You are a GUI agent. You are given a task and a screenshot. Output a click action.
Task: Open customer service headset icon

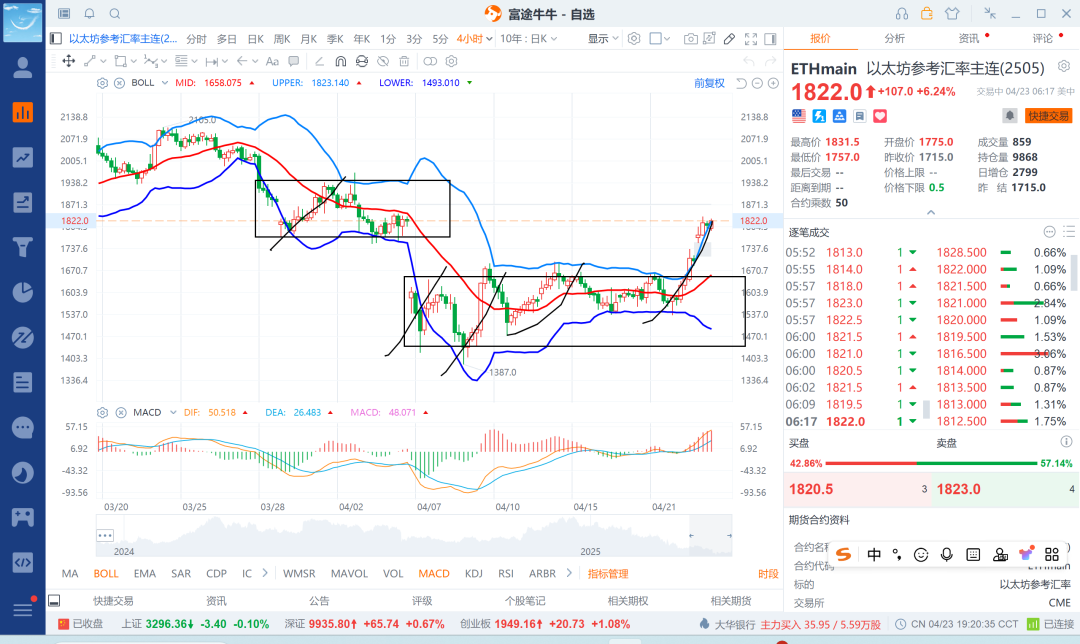tap(902, 14)
